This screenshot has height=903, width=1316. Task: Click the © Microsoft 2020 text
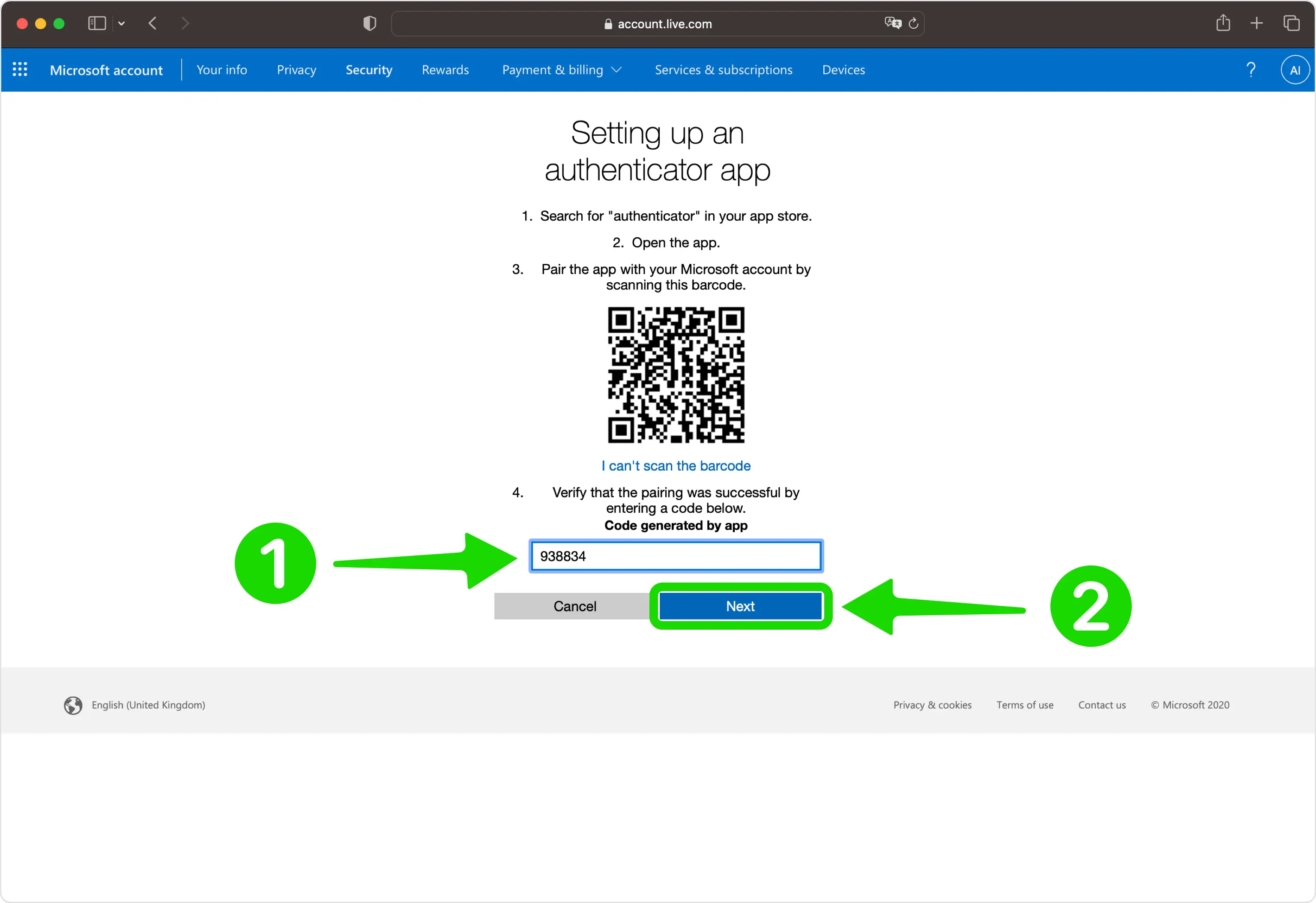1190,705
